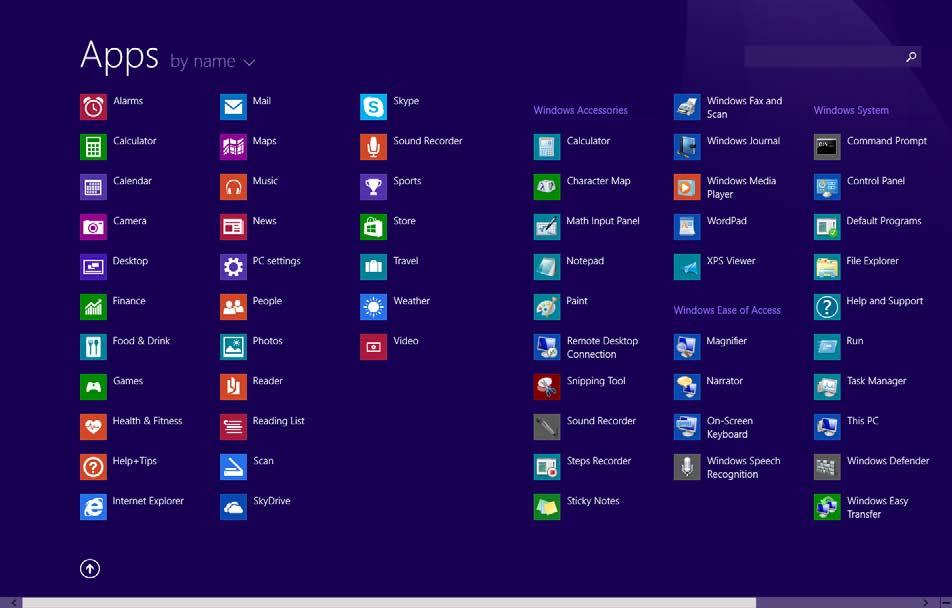Select the 'Default Programs' label

(x=884, y=221)
